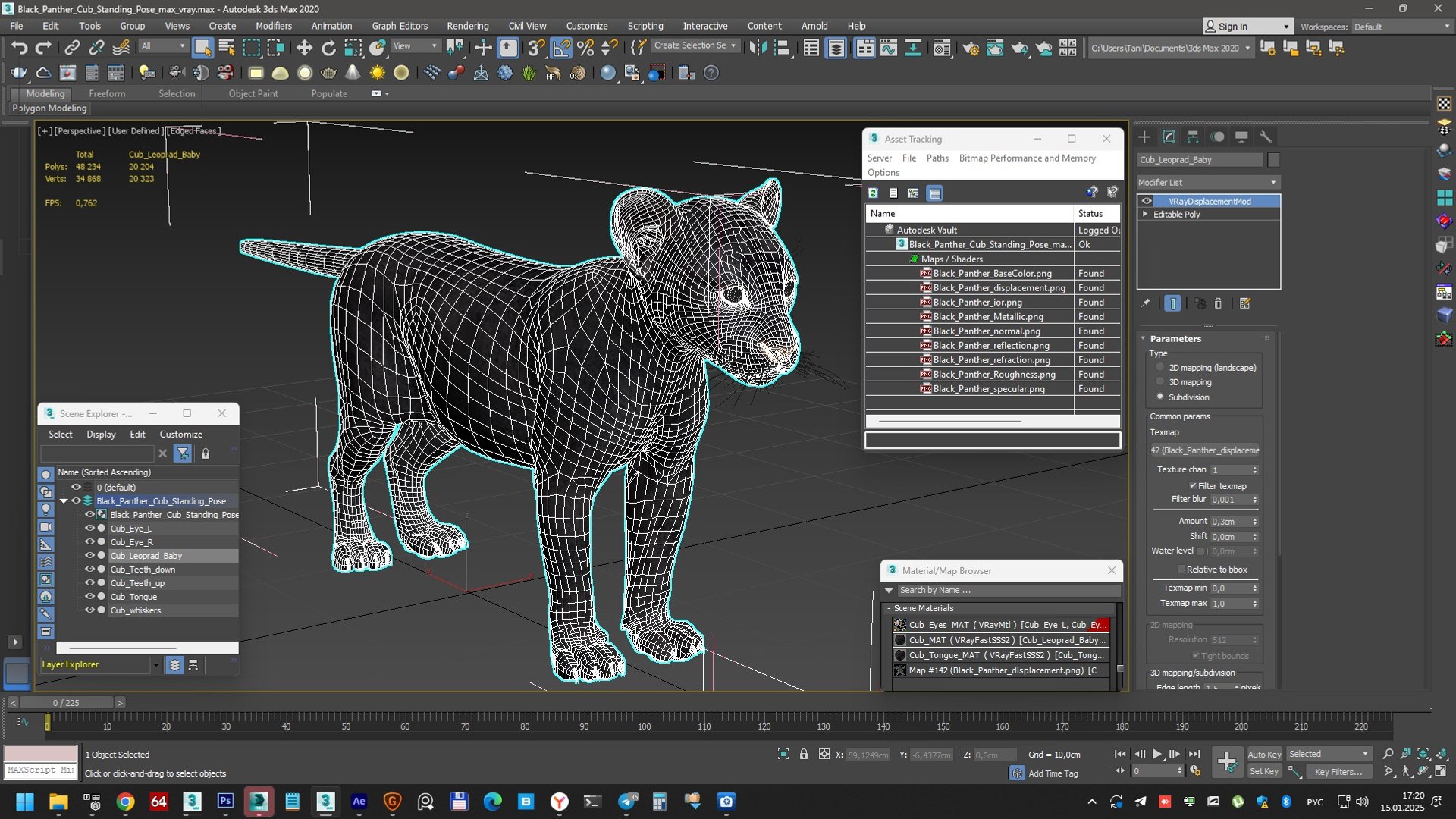Click the object color swatch beside Cub_Leoprad_Baby
Viewport: 1456px width, 819px height.
pos(1274,160)
